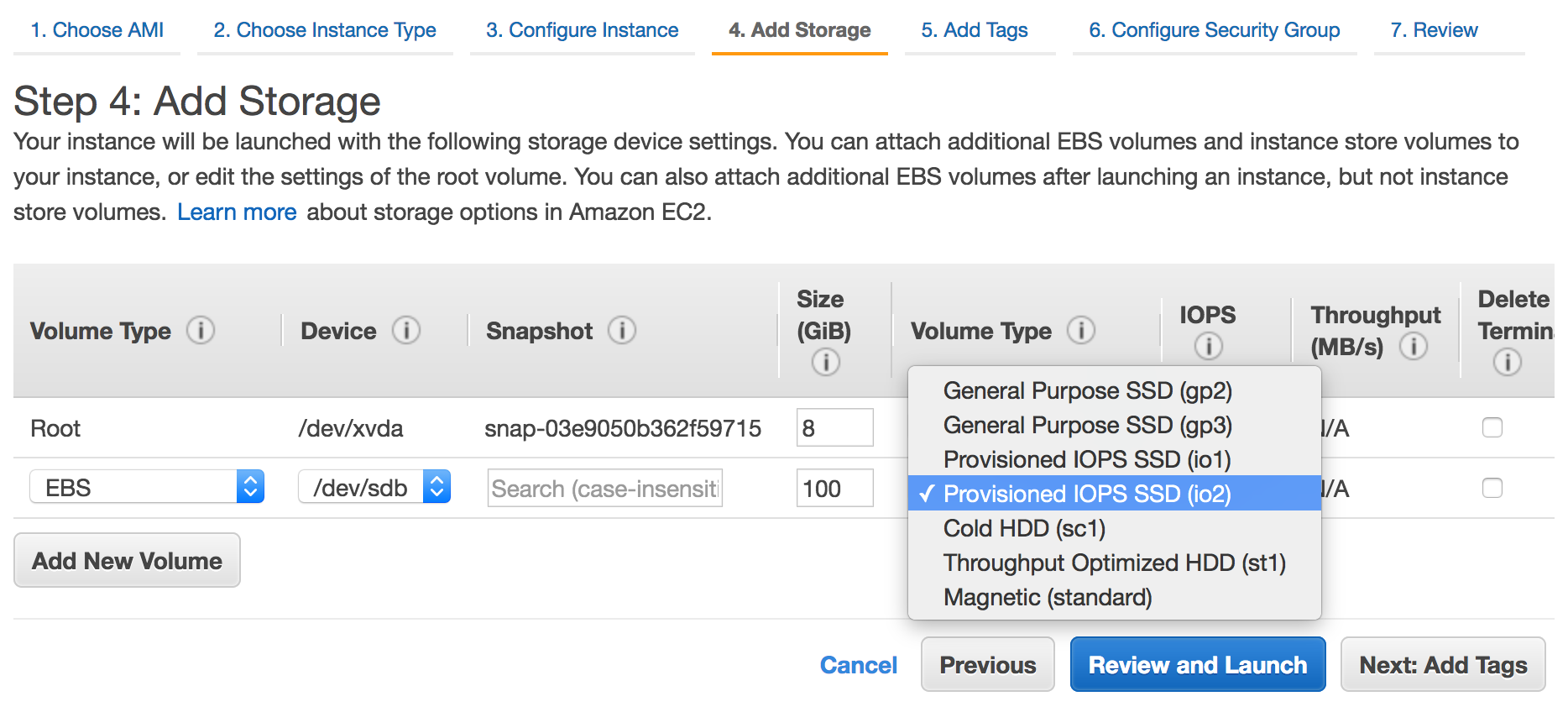The height and width of the screenshot is (712, 1568).
Task: Go to 6. Configure Security Group tab
Action: (1214, 30)
